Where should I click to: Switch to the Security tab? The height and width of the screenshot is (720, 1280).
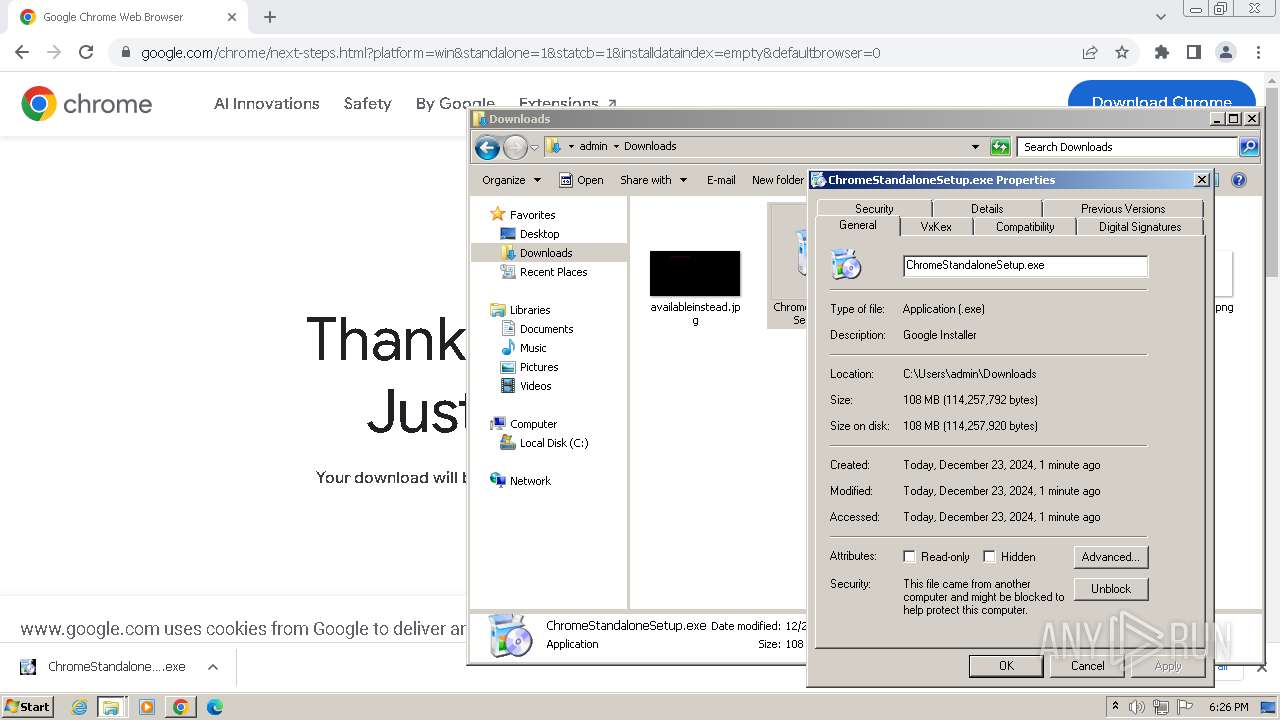pyautogui.click(x=874, y=209)
